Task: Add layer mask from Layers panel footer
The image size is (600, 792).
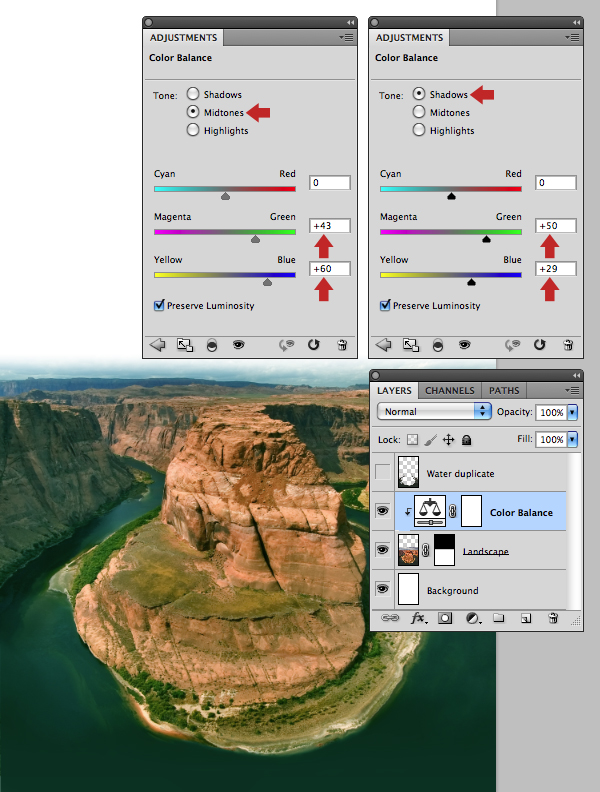Action: (x=445, y=618)
